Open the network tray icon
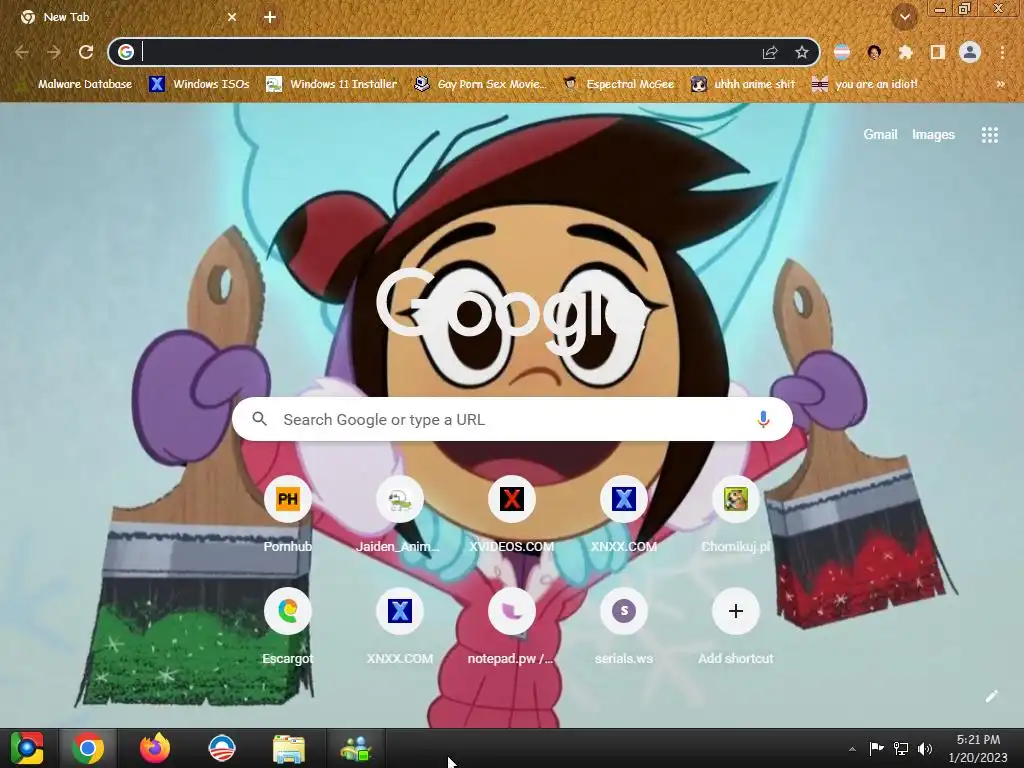Viewport: 1024px width, 768px height. click(901, 748)
